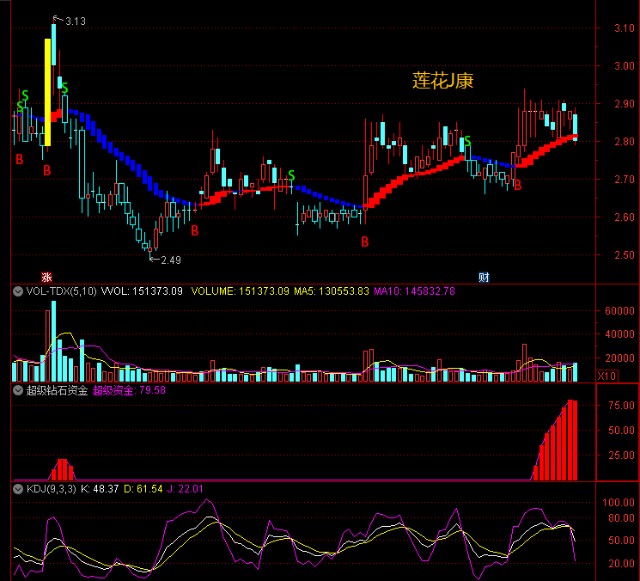Collapse the VOL-TDX indicator panel arrow

[x=18, y=291]
